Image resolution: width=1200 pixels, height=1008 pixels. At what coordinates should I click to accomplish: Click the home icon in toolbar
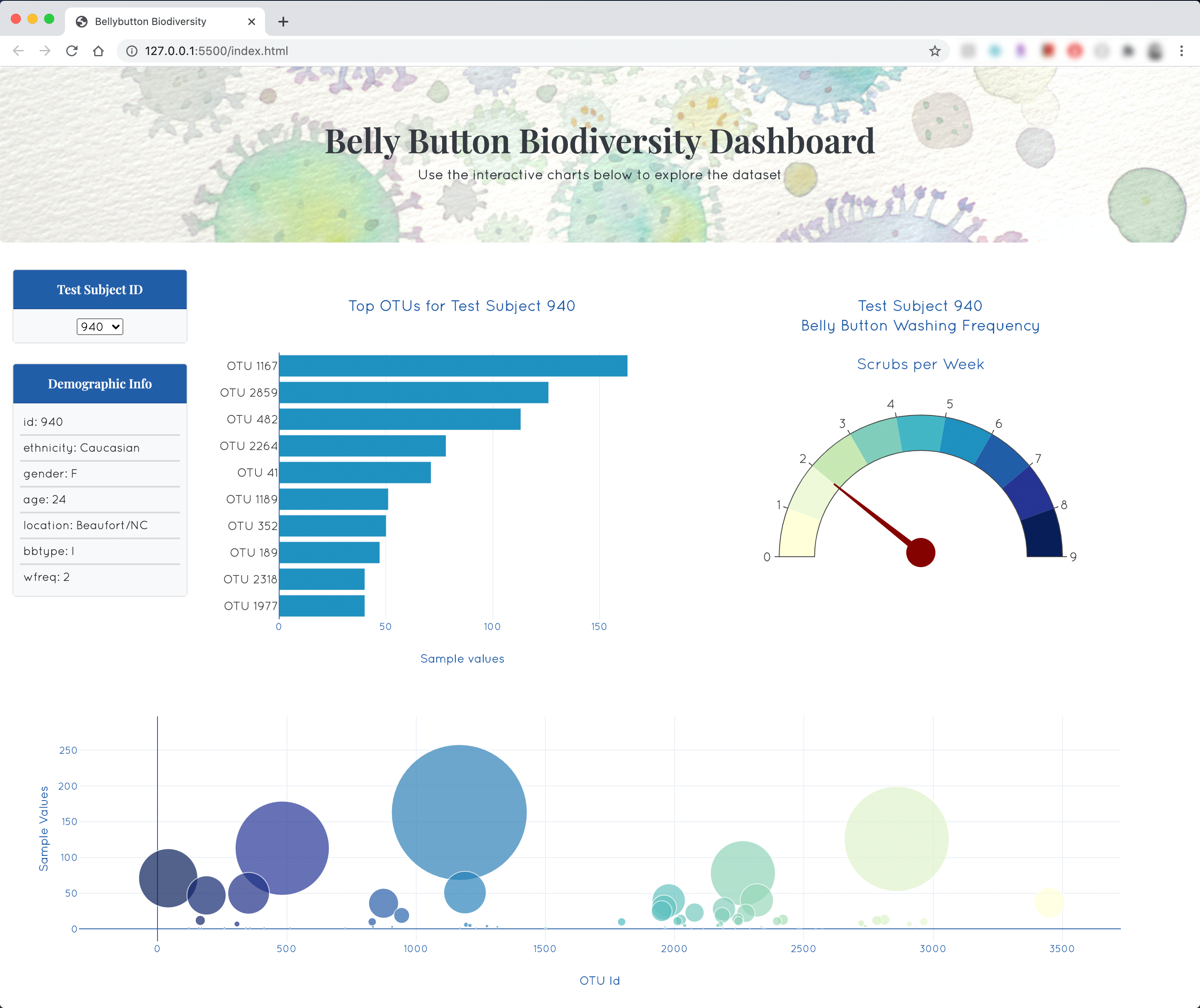tap(98, 51)
